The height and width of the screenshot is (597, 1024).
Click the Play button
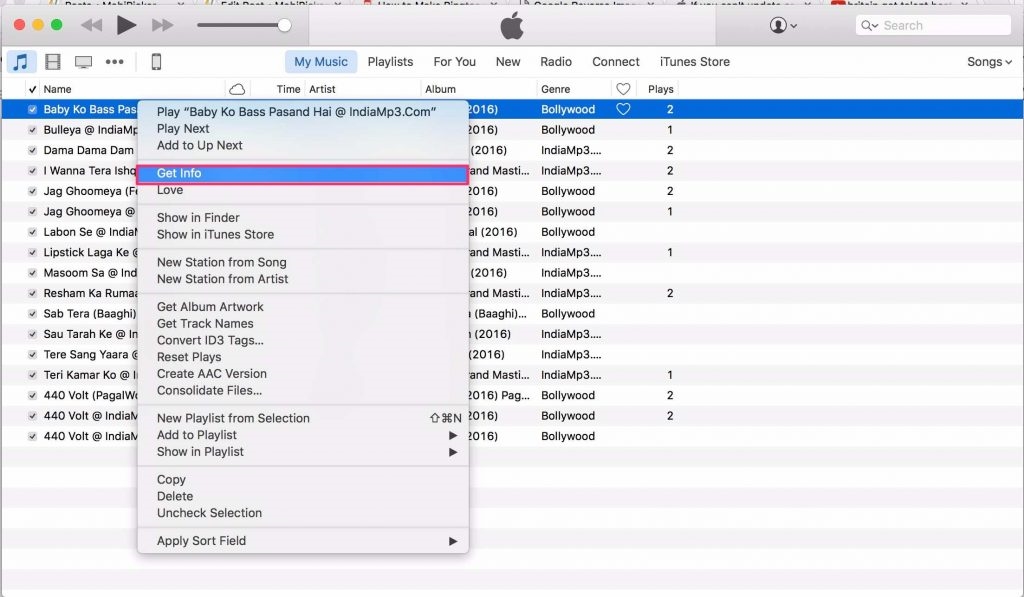(x=126, y=25)
